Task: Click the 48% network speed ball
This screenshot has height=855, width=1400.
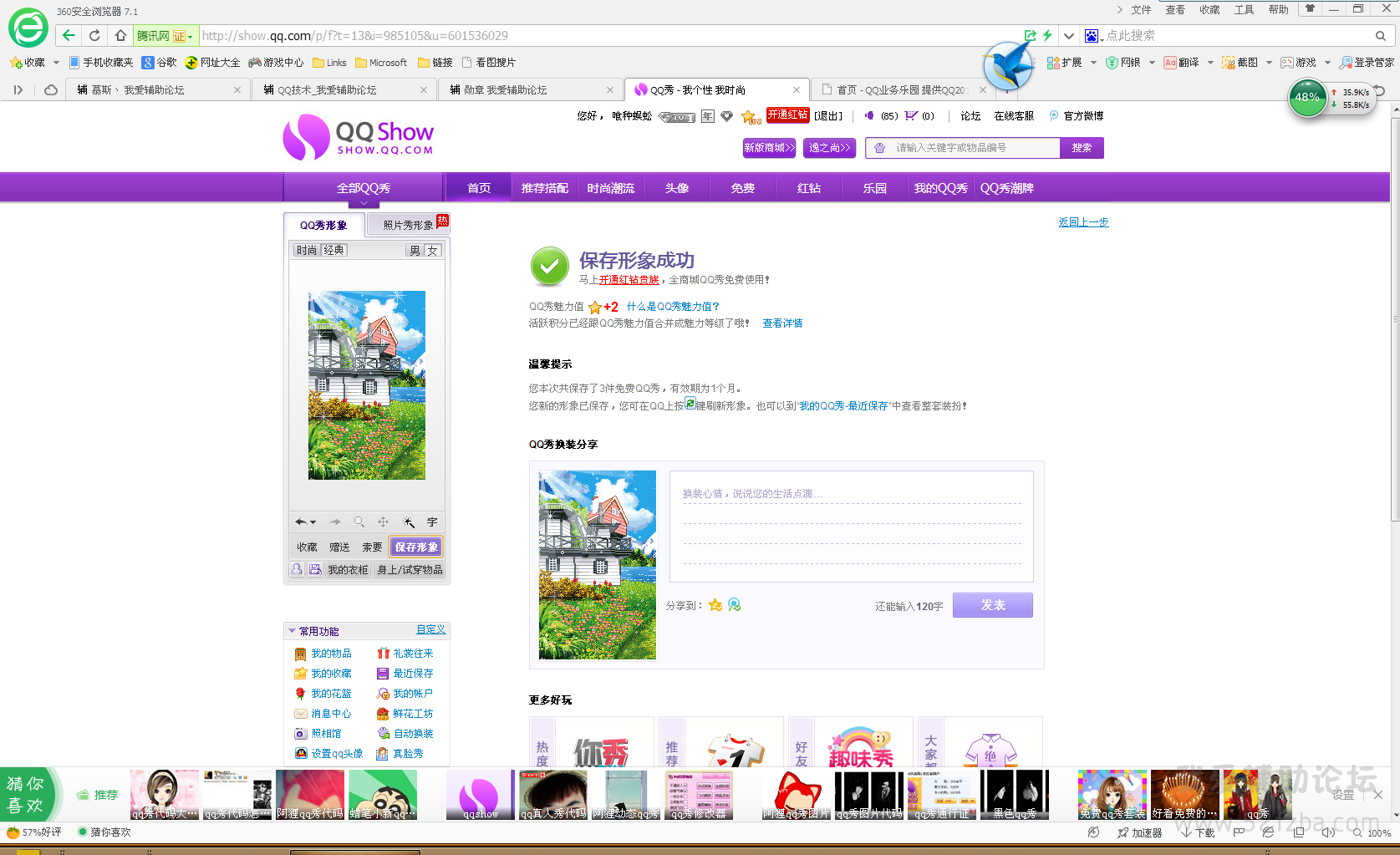Action: click(1306, 98)
